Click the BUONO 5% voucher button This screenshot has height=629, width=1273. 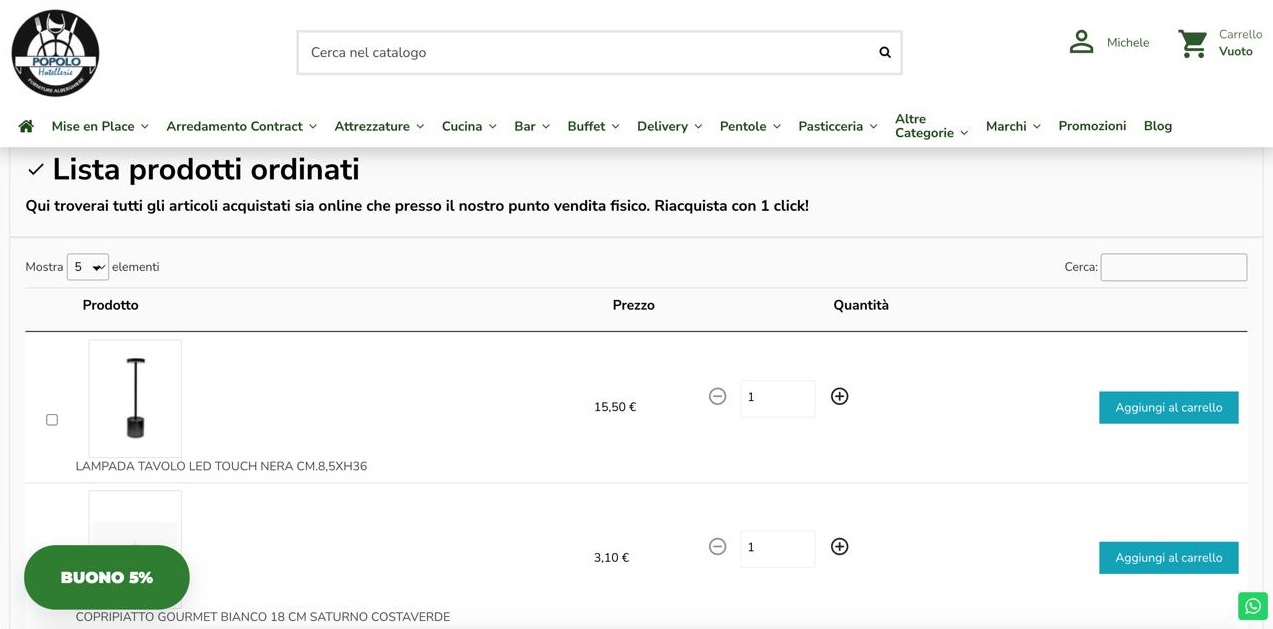pyautogui.click(x=107, y=578)
